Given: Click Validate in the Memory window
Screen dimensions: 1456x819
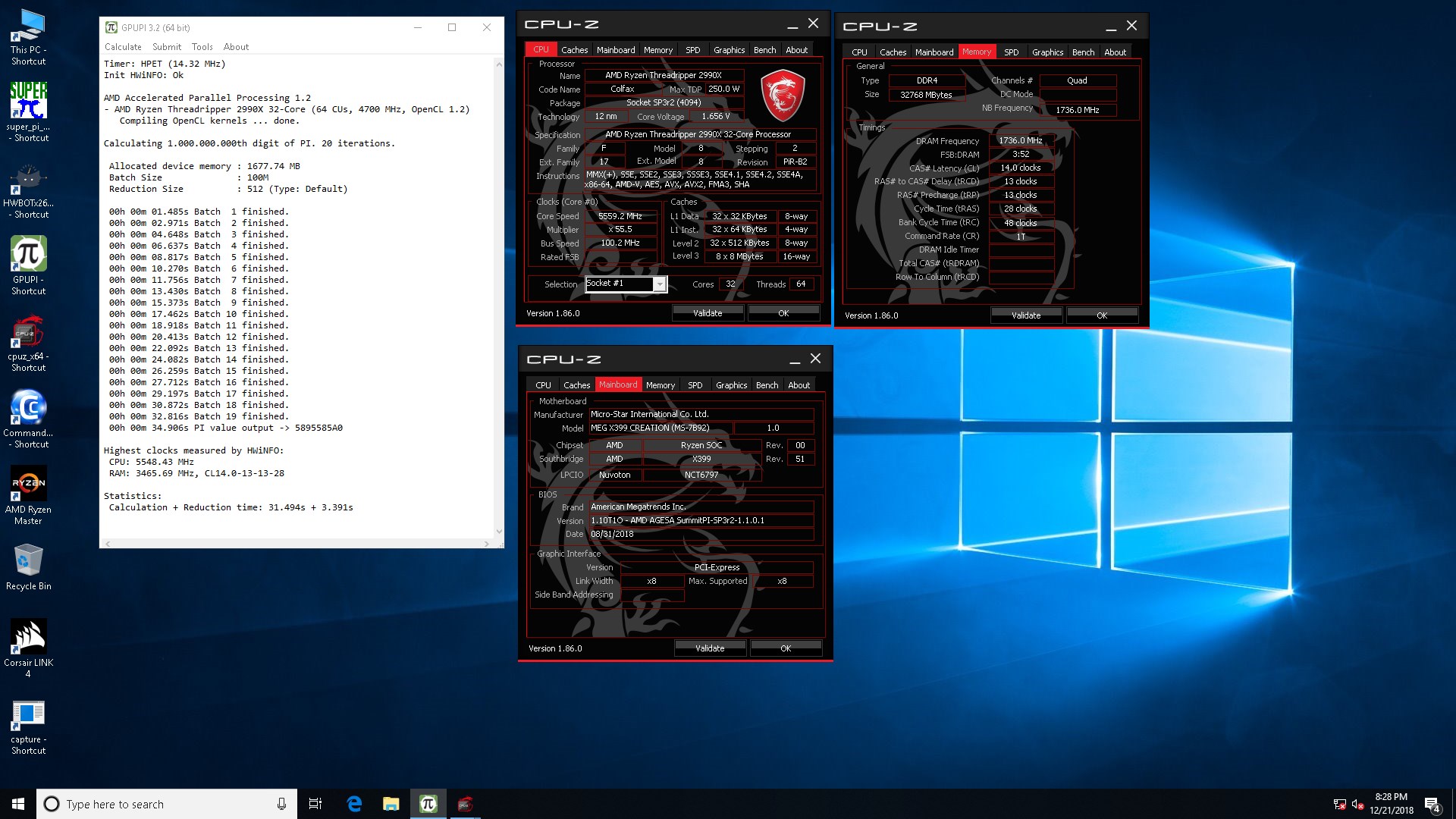Looking at the screenshot, I should 1026,315.
